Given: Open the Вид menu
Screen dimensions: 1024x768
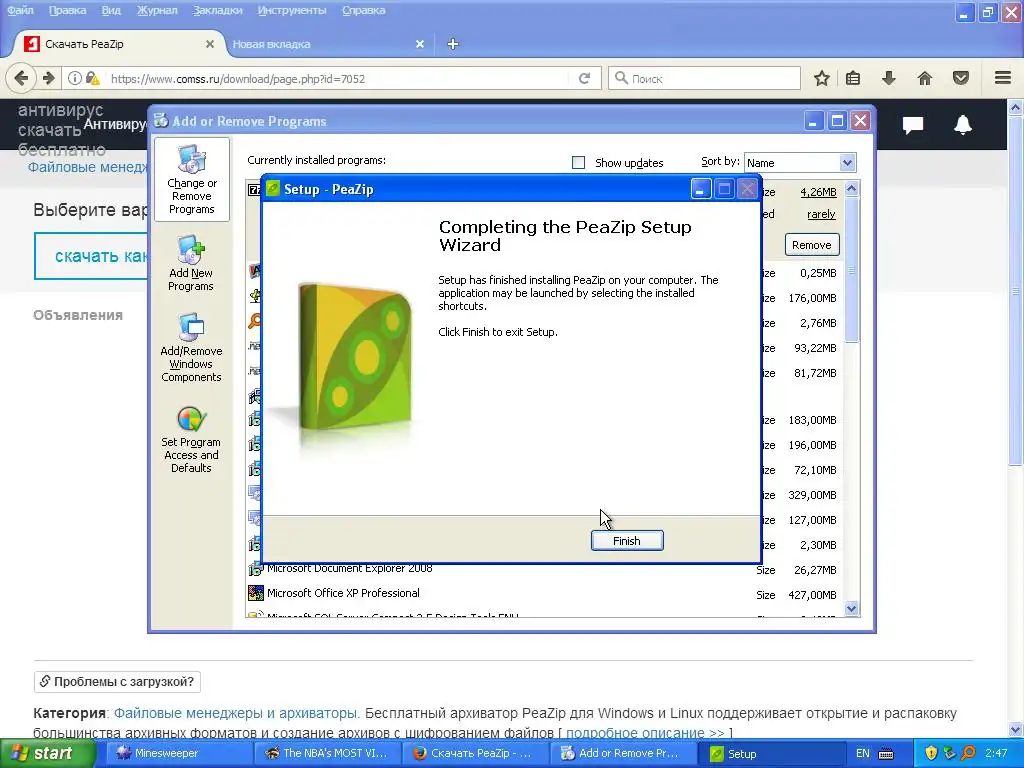Looking at the screenshot, I should pyautogui.click(x=111, y=10).
